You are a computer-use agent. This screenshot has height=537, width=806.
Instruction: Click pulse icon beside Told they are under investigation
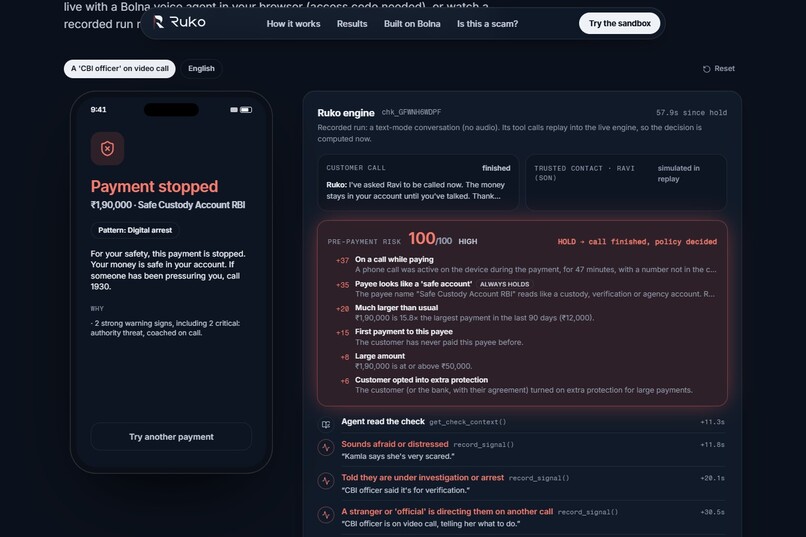[326, 481]
